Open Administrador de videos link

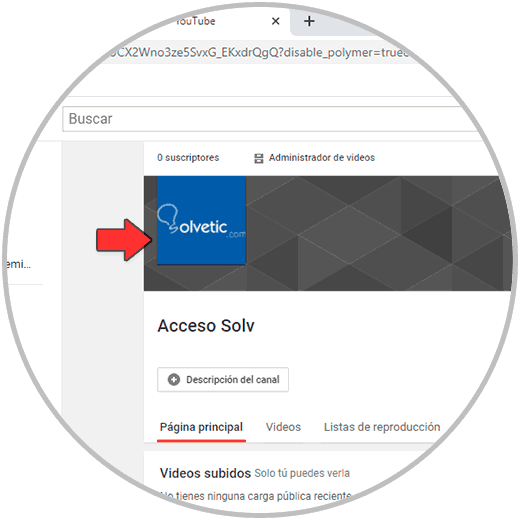pyautogui.click(x=322, y=158)
